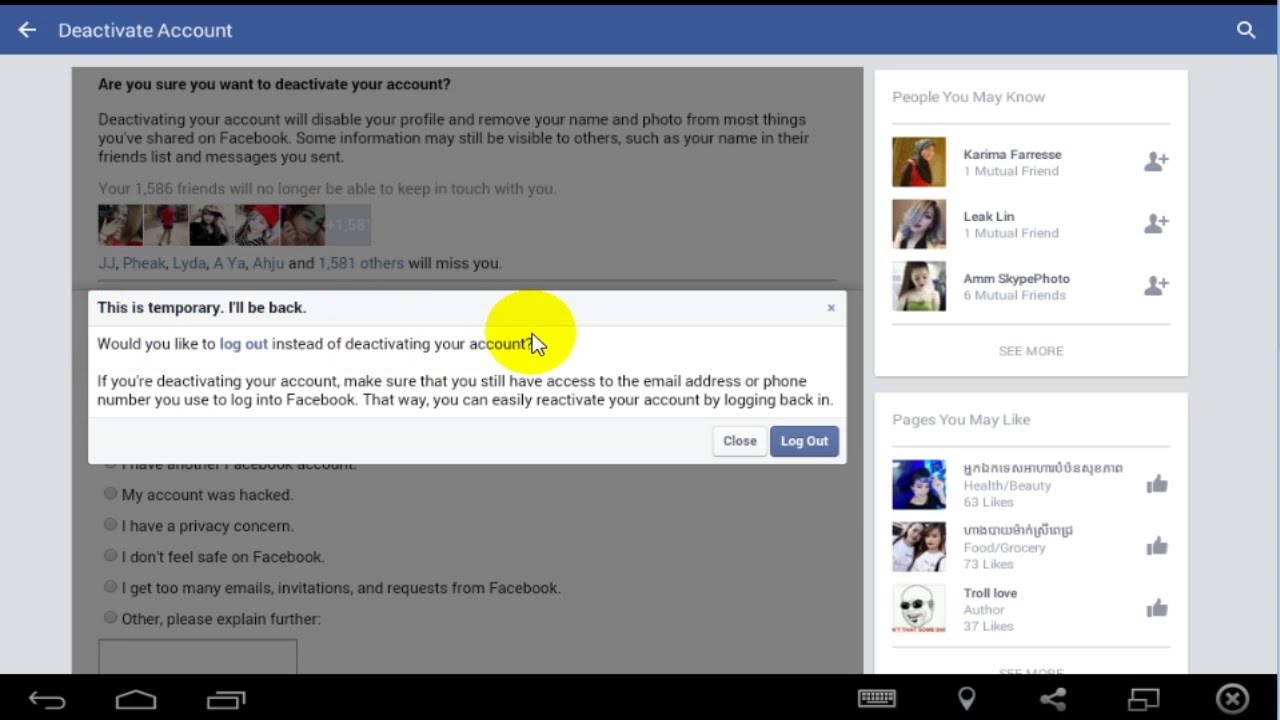Like the Health/Beauty page
The image size is (1280, 720).
point(1157,485)
